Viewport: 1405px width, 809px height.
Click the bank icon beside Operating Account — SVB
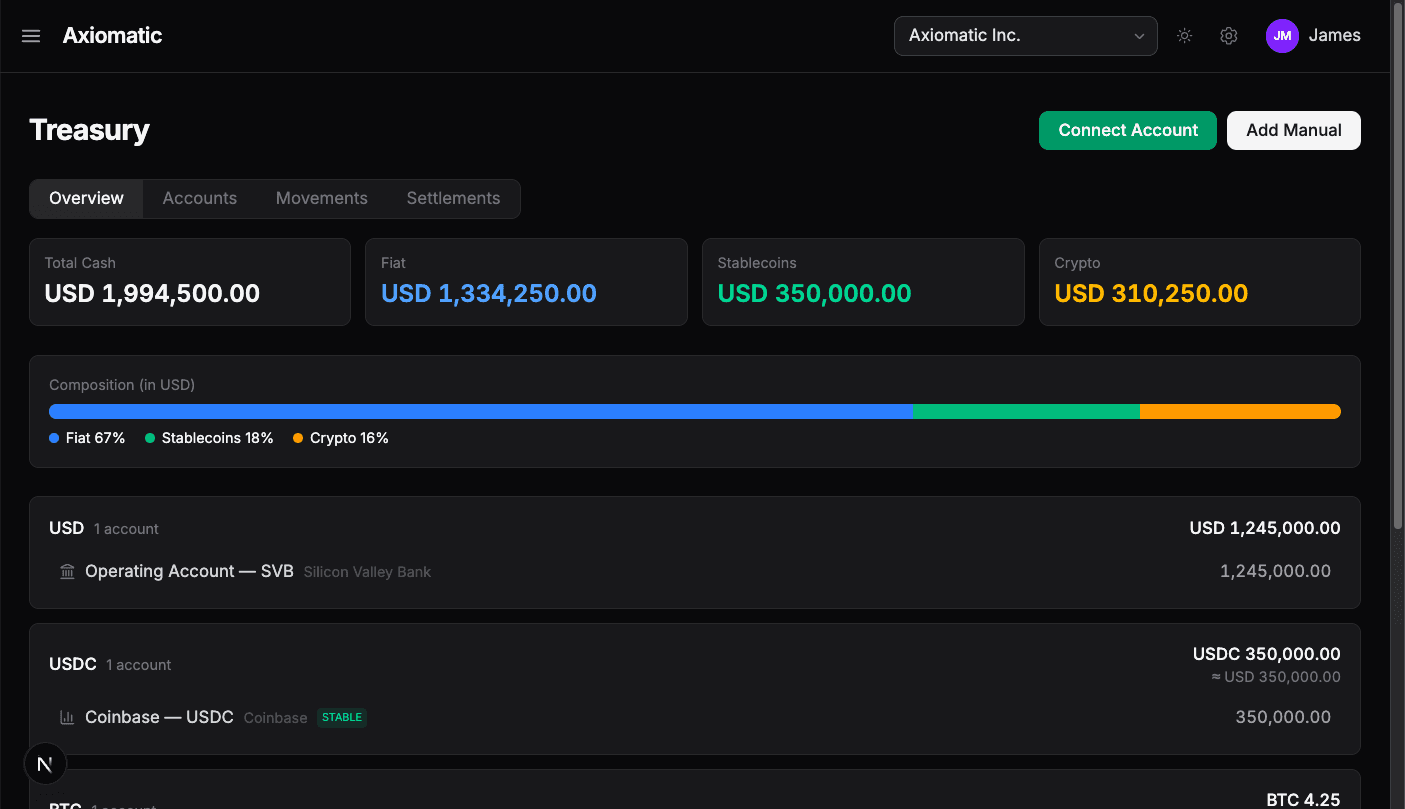coord(66,571)
